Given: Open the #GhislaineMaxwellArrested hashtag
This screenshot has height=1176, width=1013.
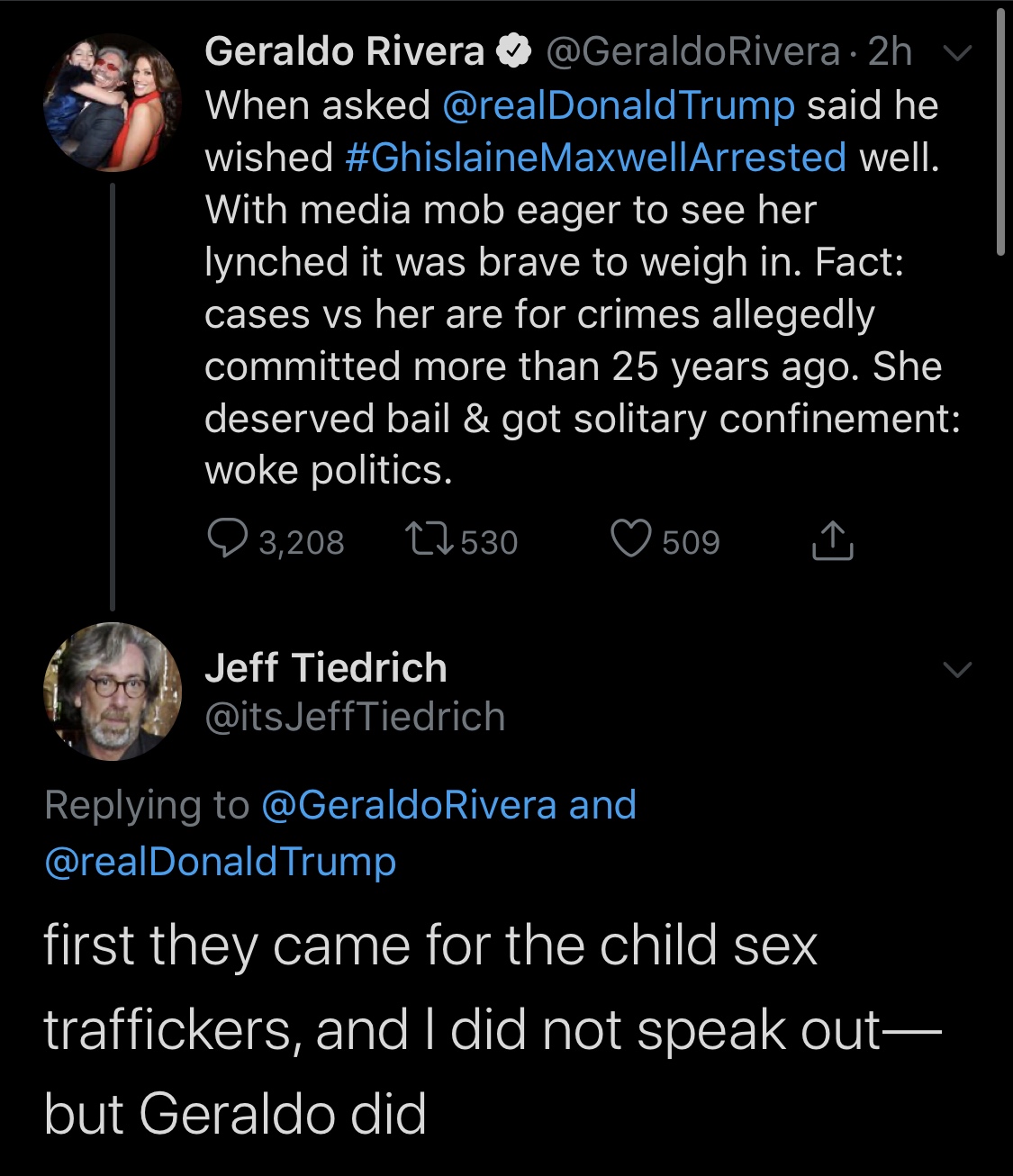Looking at the screenshot, I should 595,158.
